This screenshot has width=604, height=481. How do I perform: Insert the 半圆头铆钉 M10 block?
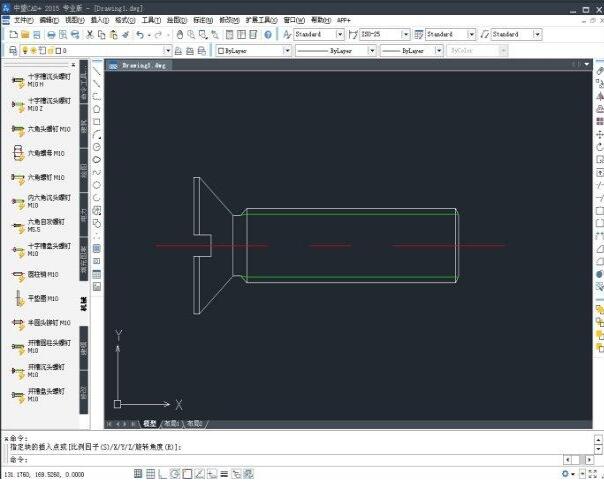41,322
